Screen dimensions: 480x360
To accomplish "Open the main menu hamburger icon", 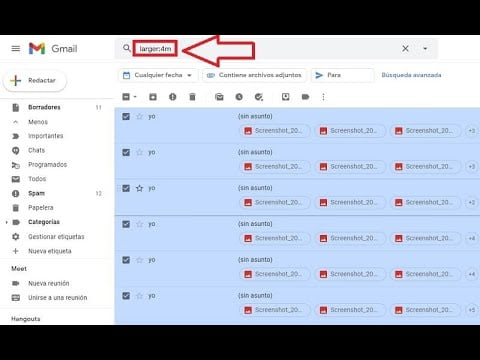I will 16,49.
